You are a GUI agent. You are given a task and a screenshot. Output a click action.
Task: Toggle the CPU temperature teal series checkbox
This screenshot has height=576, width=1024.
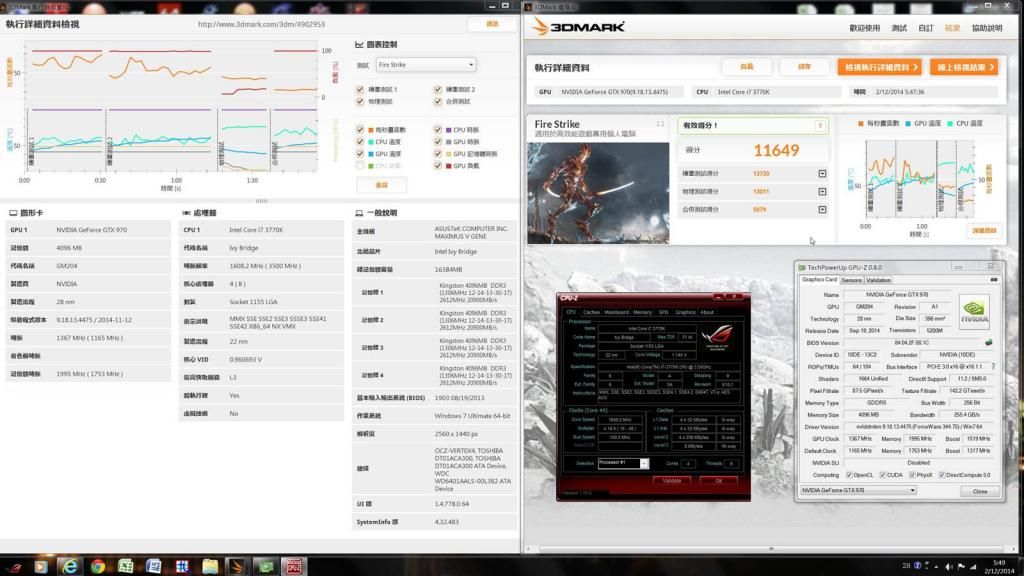360,142
